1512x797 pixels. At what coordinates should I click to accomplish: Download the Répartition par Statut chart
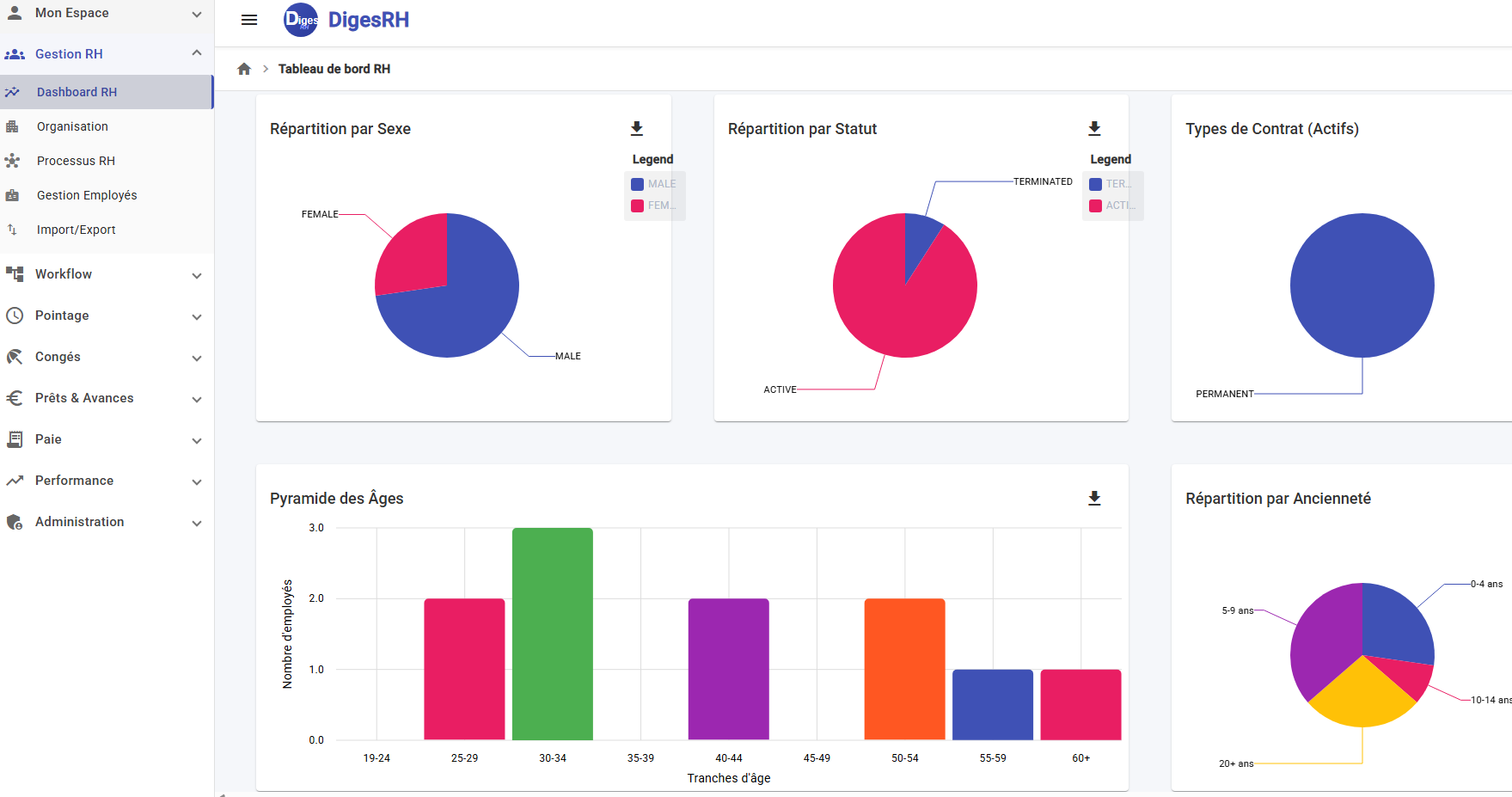[x=1095, y=128]
